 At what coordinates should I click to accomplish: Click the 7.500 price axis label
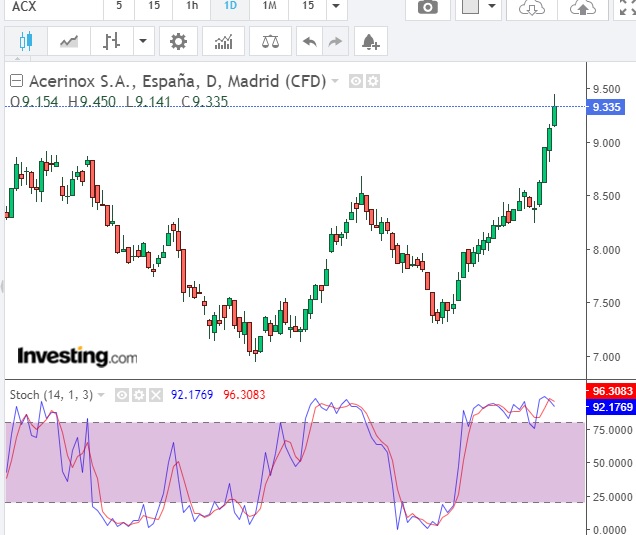click(x=606, y=303)
